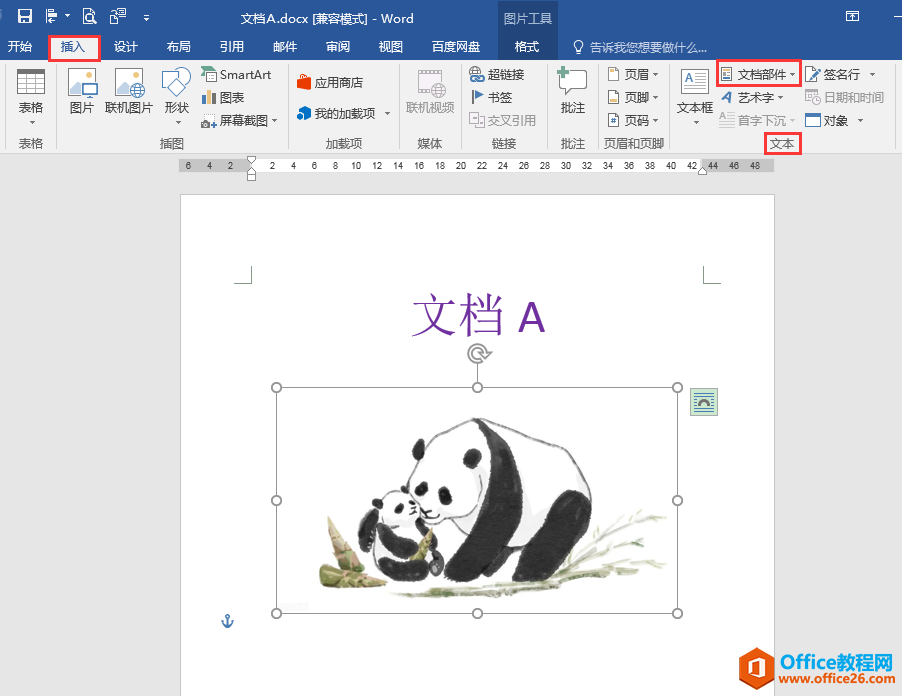Save the document with the floppy icon
Viewport: 902px width, 696px height.
click(x=25, y=16)
